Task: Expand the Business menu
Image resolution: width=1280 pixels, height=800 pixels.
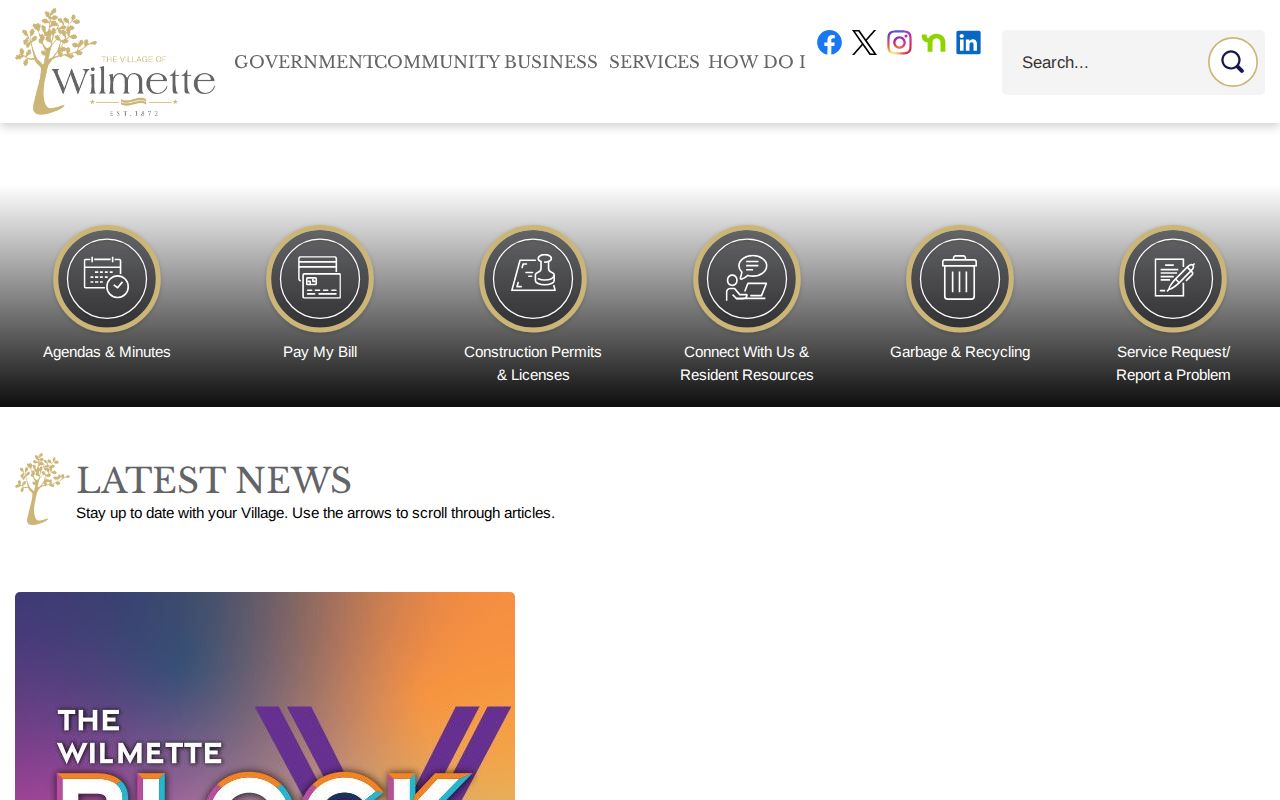Action: pyautogui.click(x=551, y=62)
